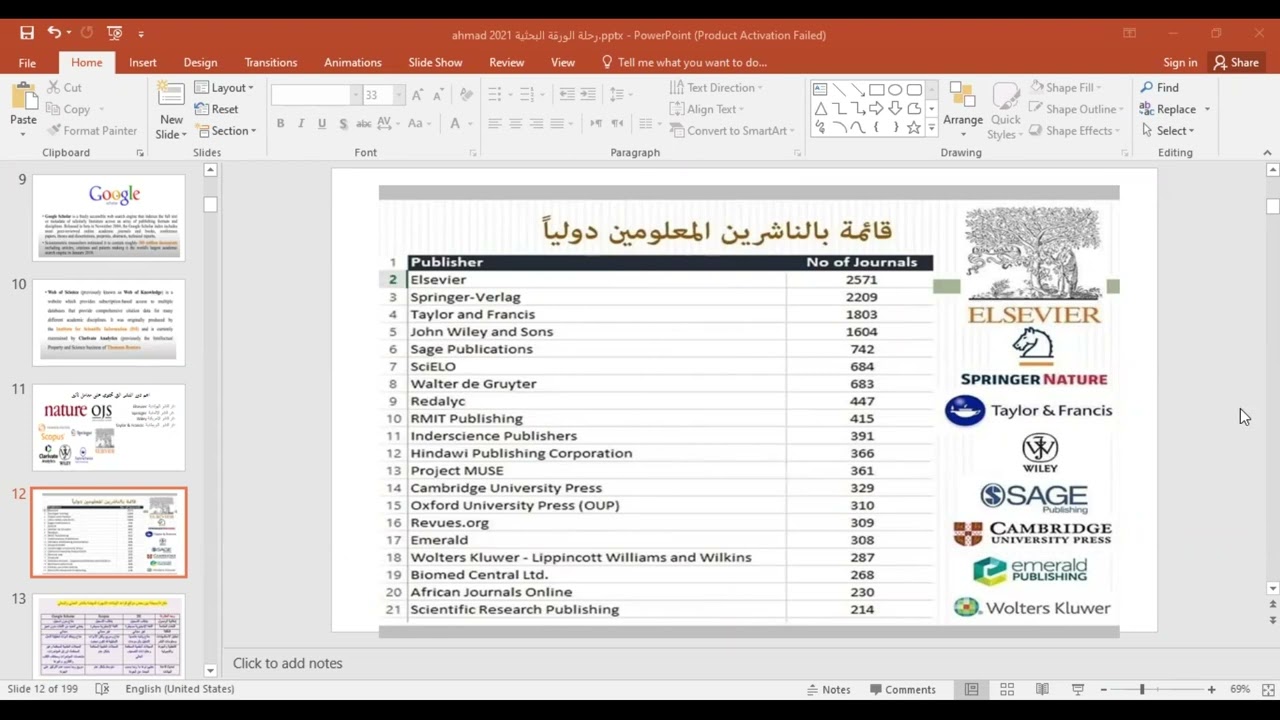Align text to the right
Image resolution: width=1280 pixels, height=720 pixels.
(537, 124)
